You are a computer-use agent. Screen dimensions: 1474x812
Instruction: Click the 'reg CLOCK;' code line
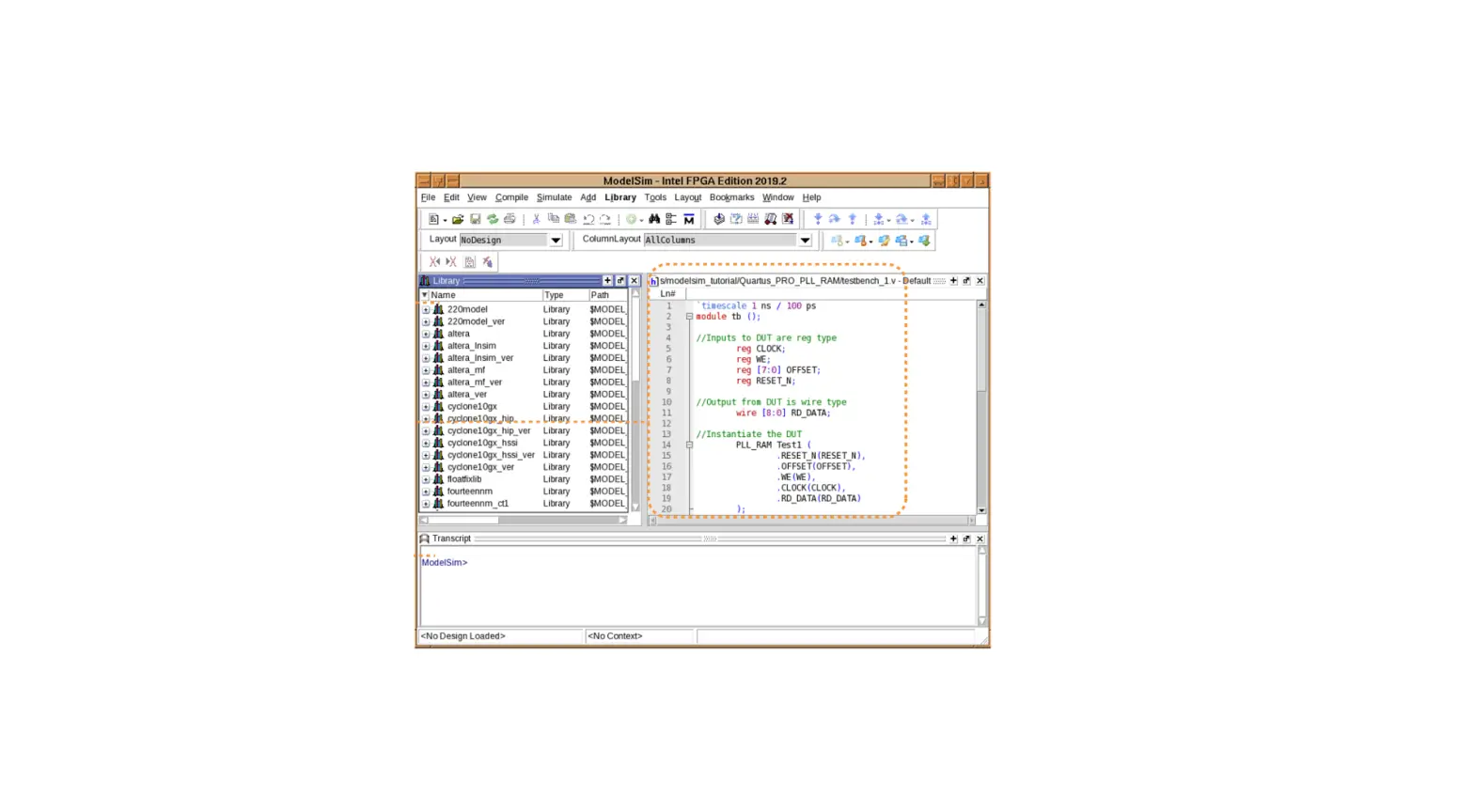761,349
